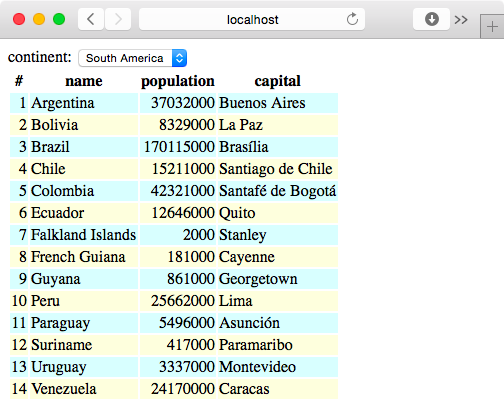Click row number 14 cell
This screenshot has width=504, height=412.
[19, 389]
